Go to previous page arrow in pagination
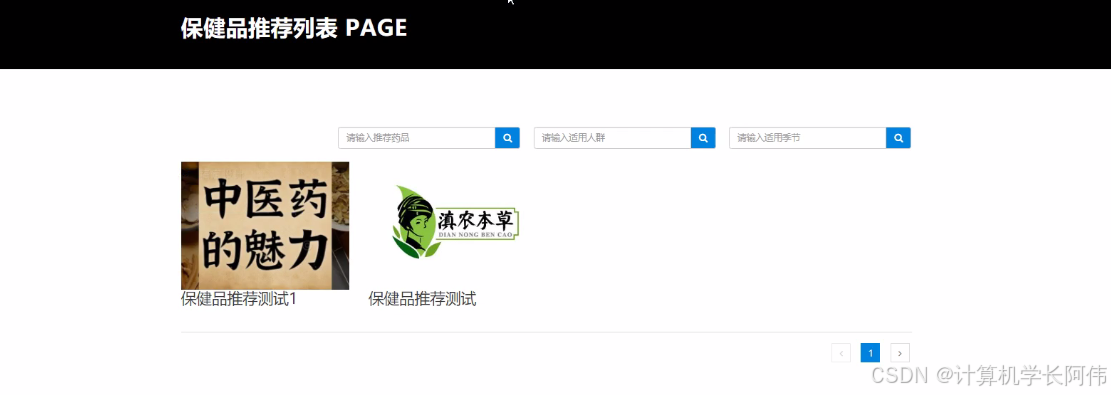 pos(841,352)
